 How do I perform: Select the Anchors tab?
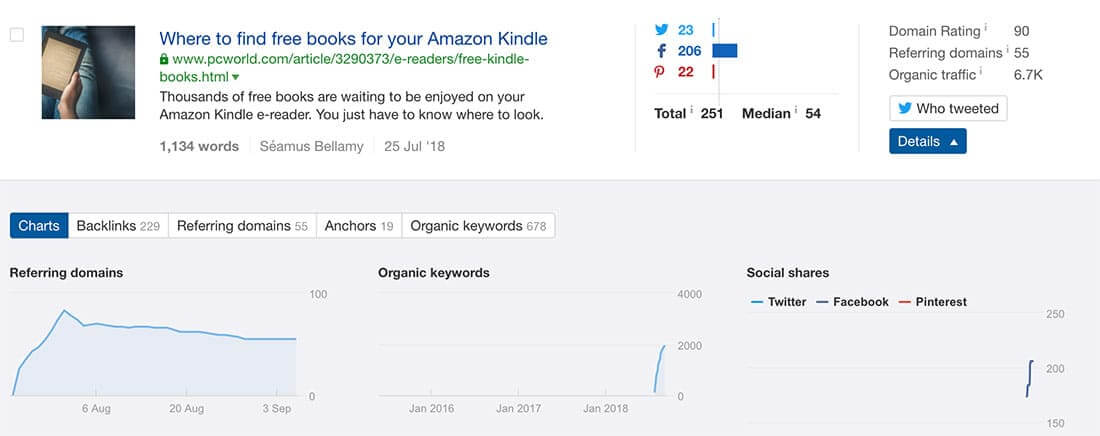(x=358, y=226)
